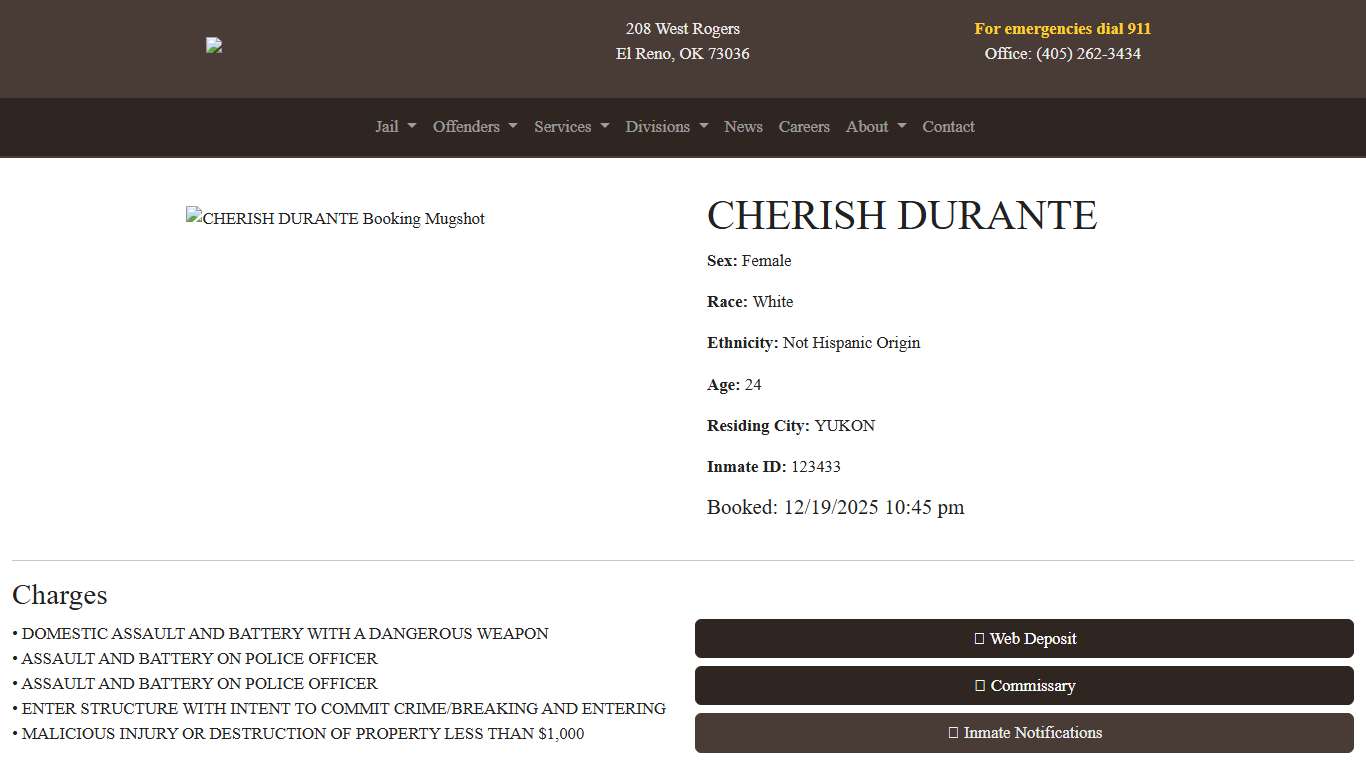The height and width of the screenshot is (768, 1366).
Task: Click the Commissary button
Action: (1025, 686)
